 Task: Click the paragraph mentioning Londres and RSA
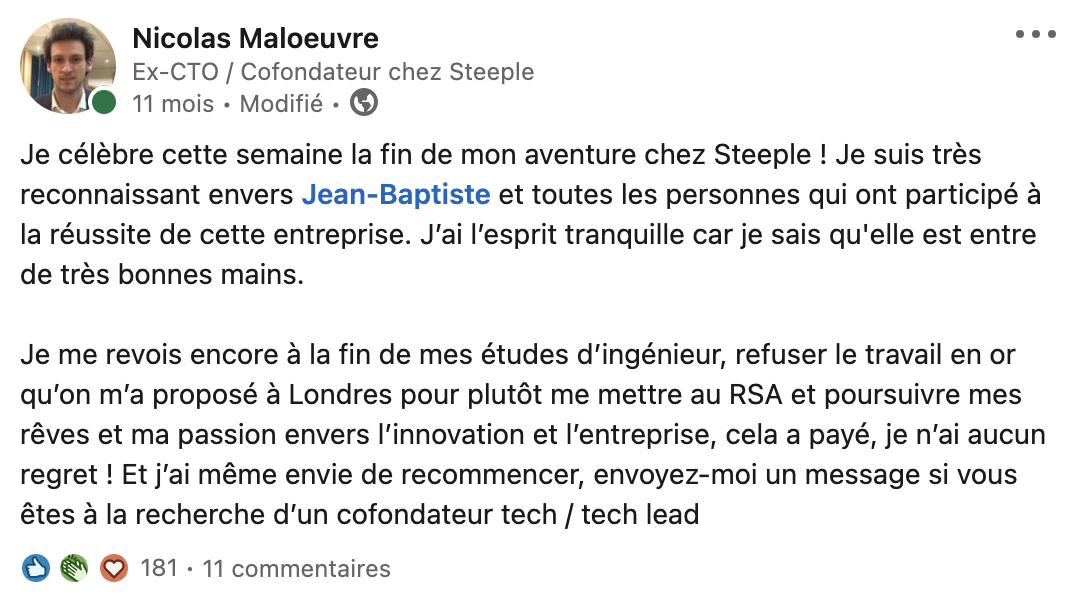tap(533, 435)
